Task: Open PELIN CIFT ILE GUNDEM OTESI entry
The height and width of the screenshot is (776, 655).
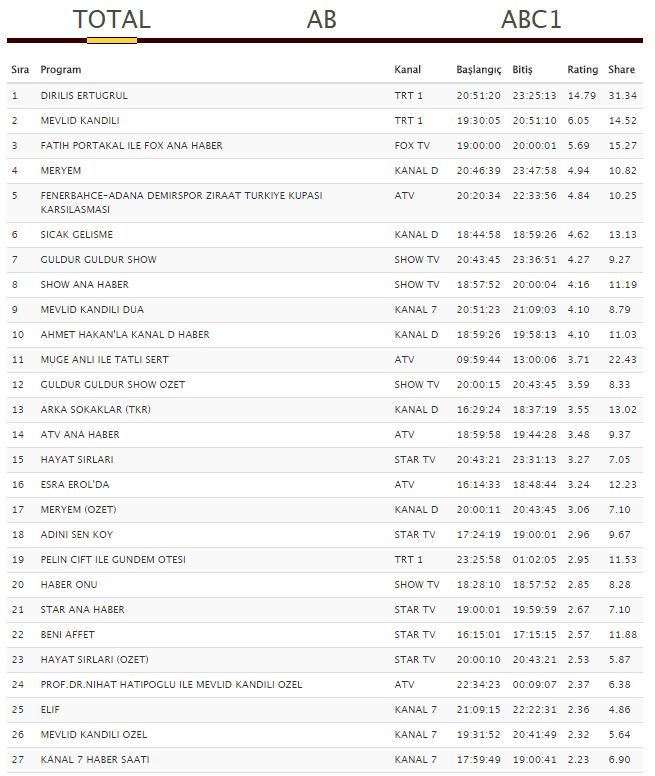Action: [113, 560]
